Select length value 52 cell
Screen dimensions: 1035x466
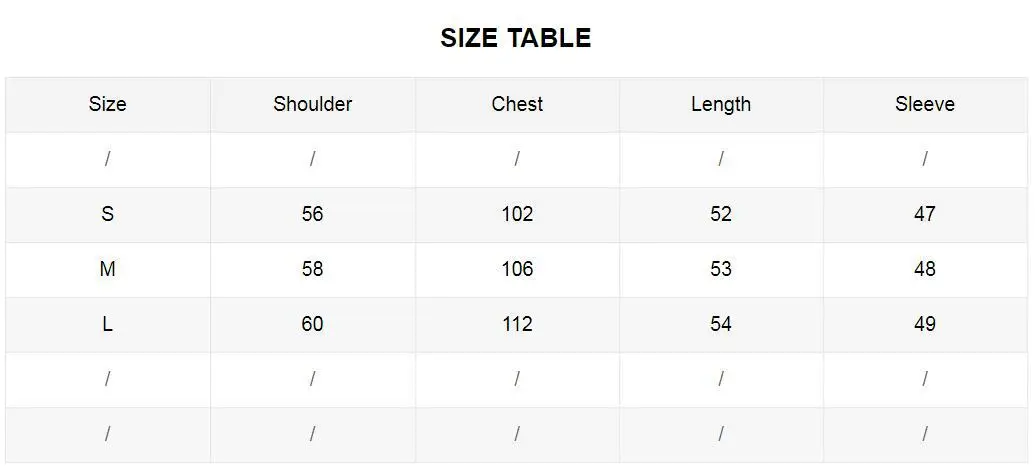pos(721,214)
